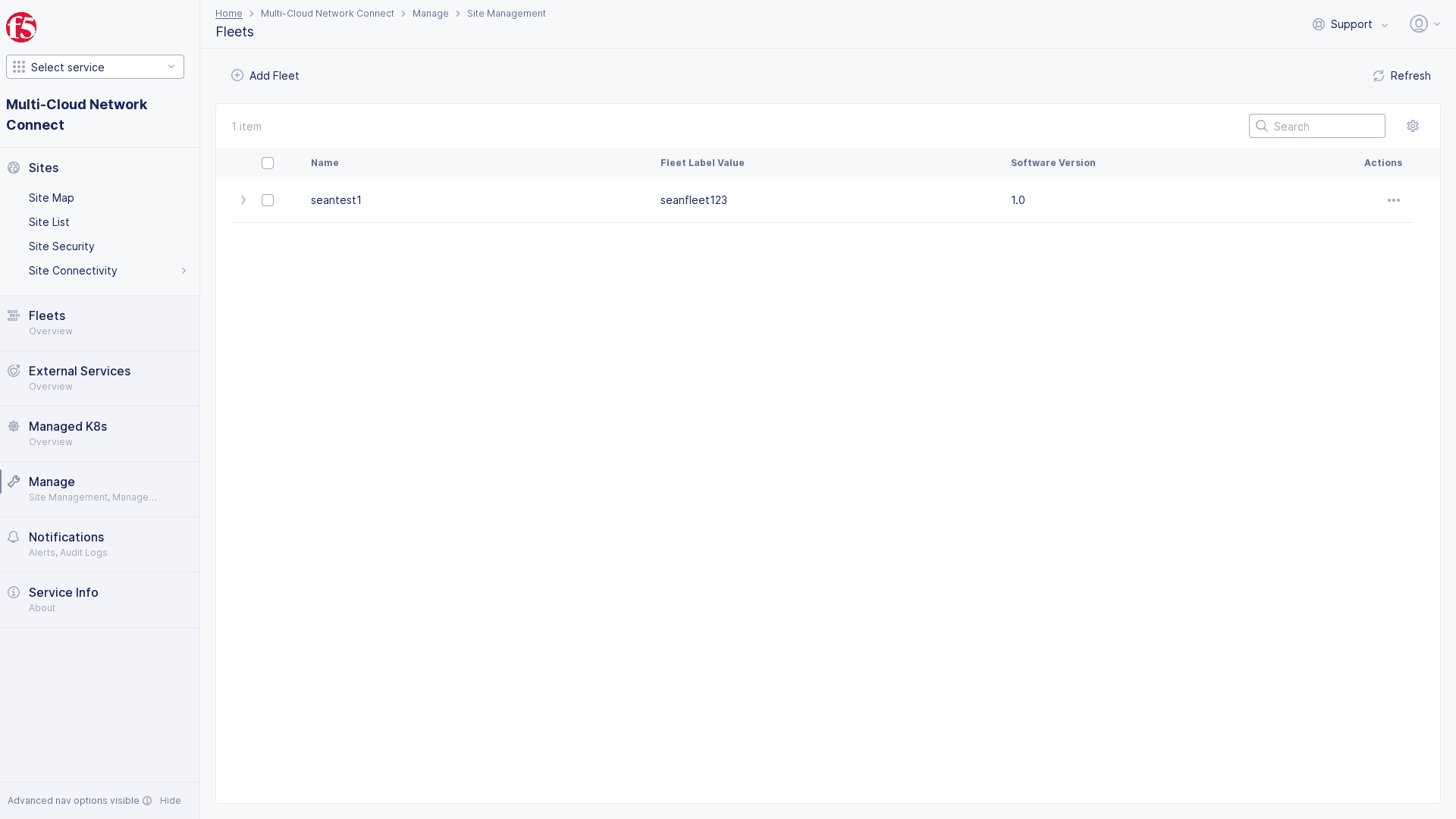
Task: Click the Notifications bell icon
Action: [x=14, y=537]
